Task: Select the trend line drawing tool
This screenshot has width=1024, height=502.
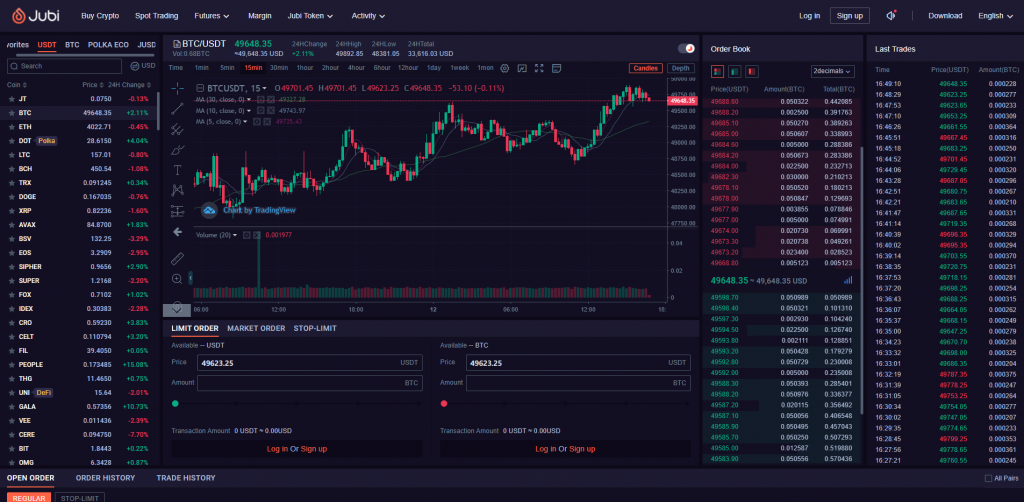Action: click(x=177, y=109)
